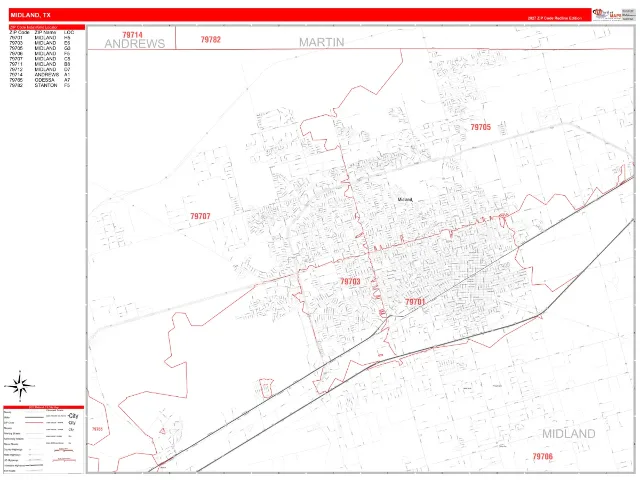Click the large gray MIDLAND county label
This screenshot has width=640, height=480.
point(569,433)
